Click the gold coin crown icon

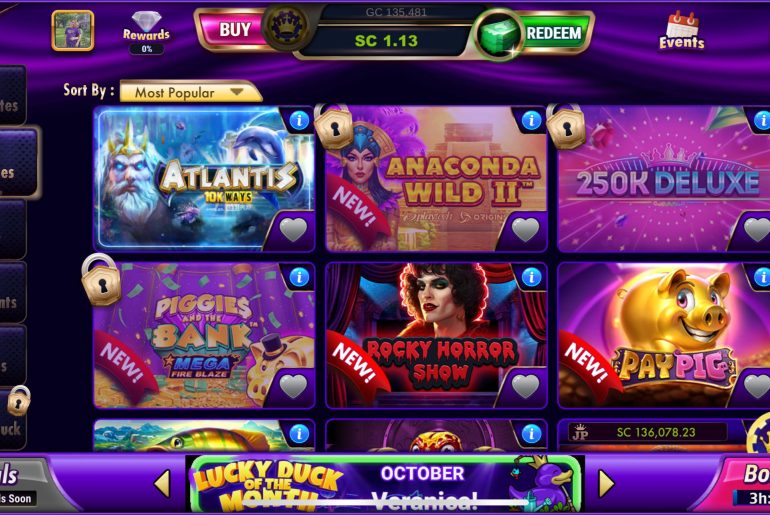(x=286, y=26)
